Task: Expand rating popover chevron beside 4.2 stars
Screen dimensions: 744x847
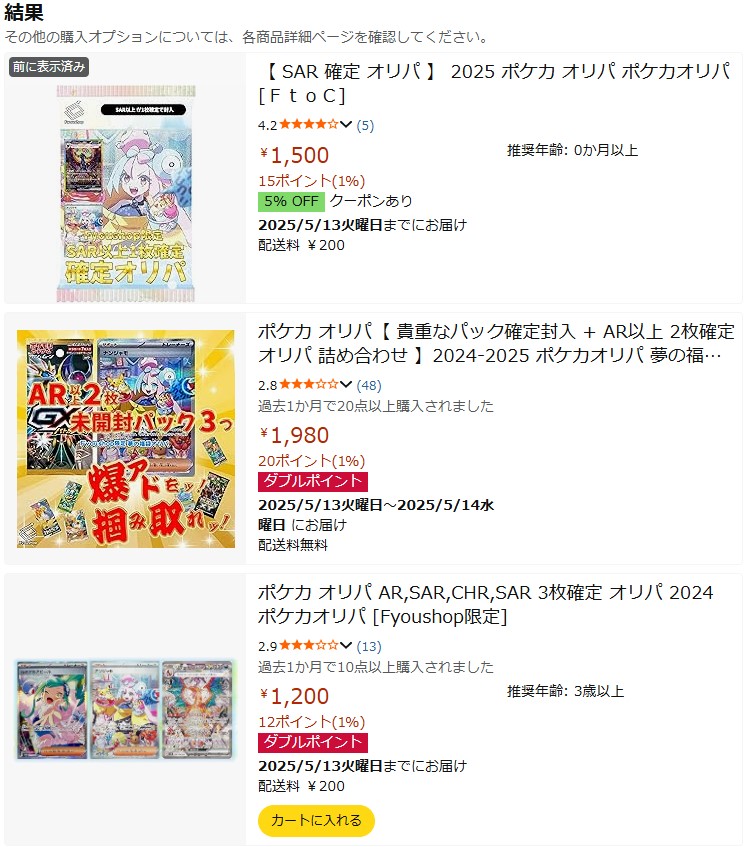Action: tap(346, 125)
